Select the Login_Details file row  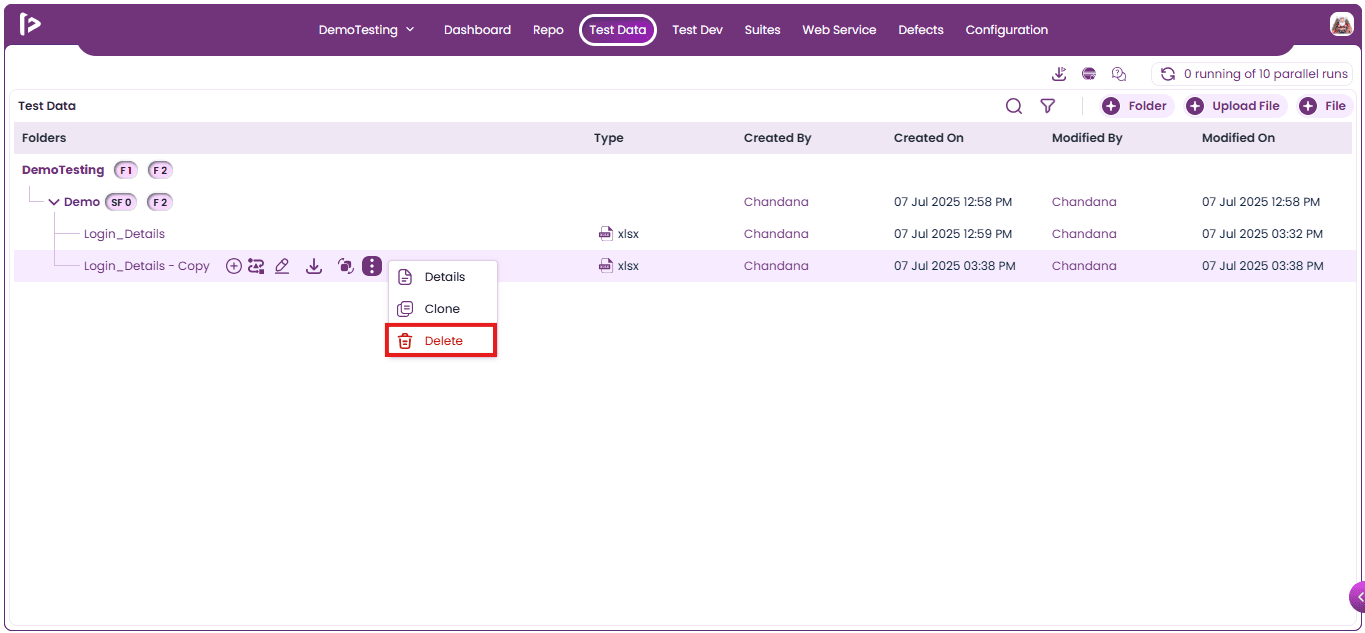(x=683, y=234)
